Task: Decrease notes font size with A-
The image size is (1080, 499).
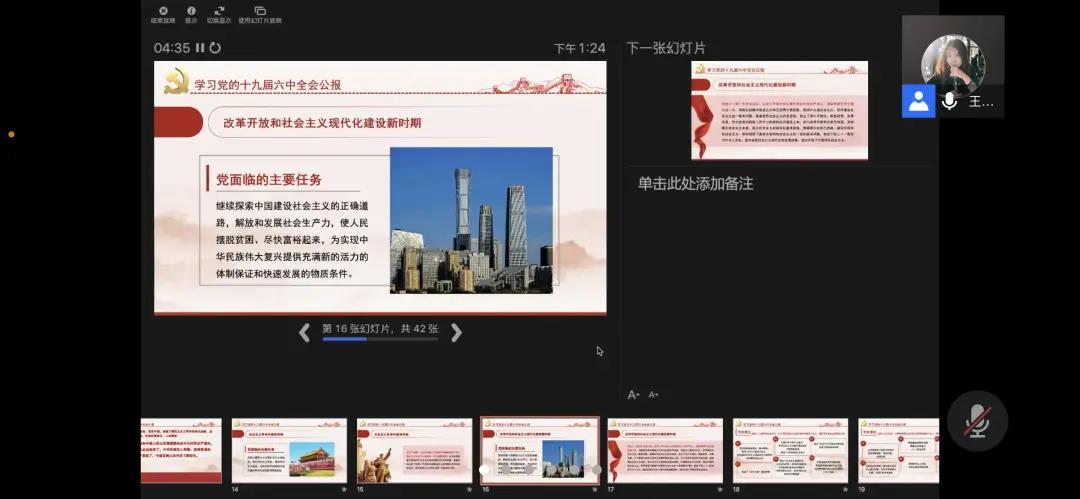Action: click(x=654, y=395)
